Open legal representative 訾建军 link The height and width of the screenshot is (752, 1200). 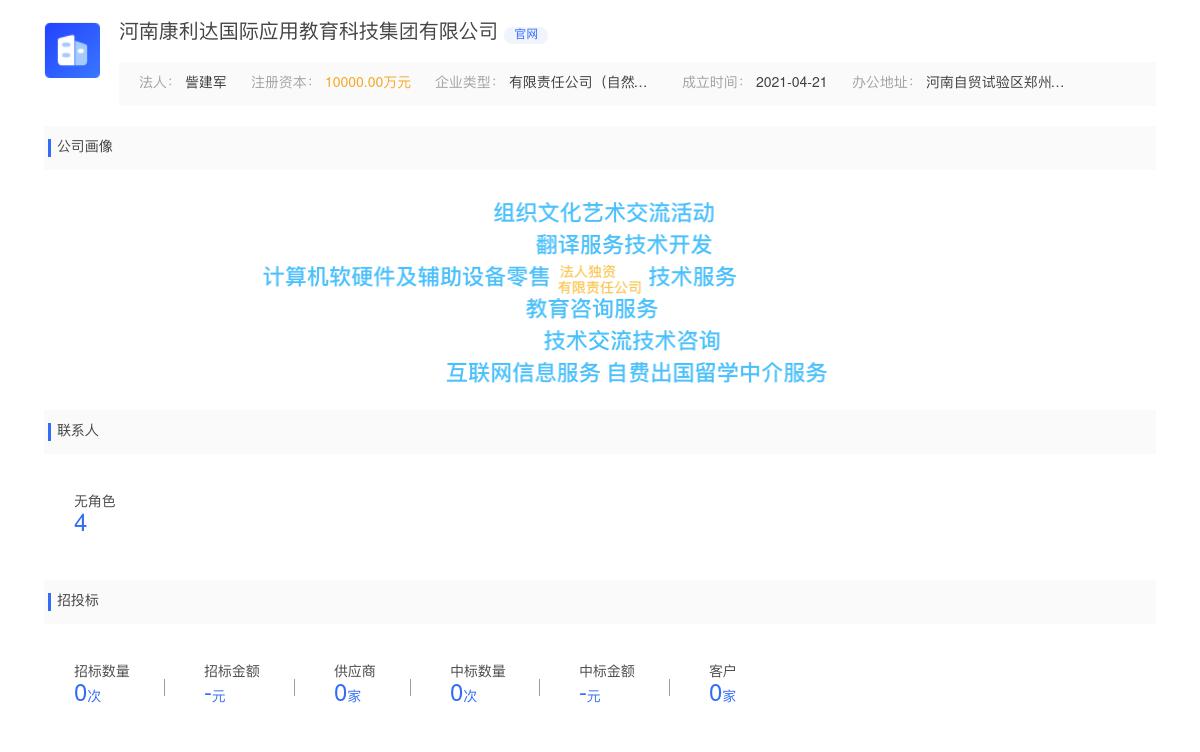click(206, 83)
